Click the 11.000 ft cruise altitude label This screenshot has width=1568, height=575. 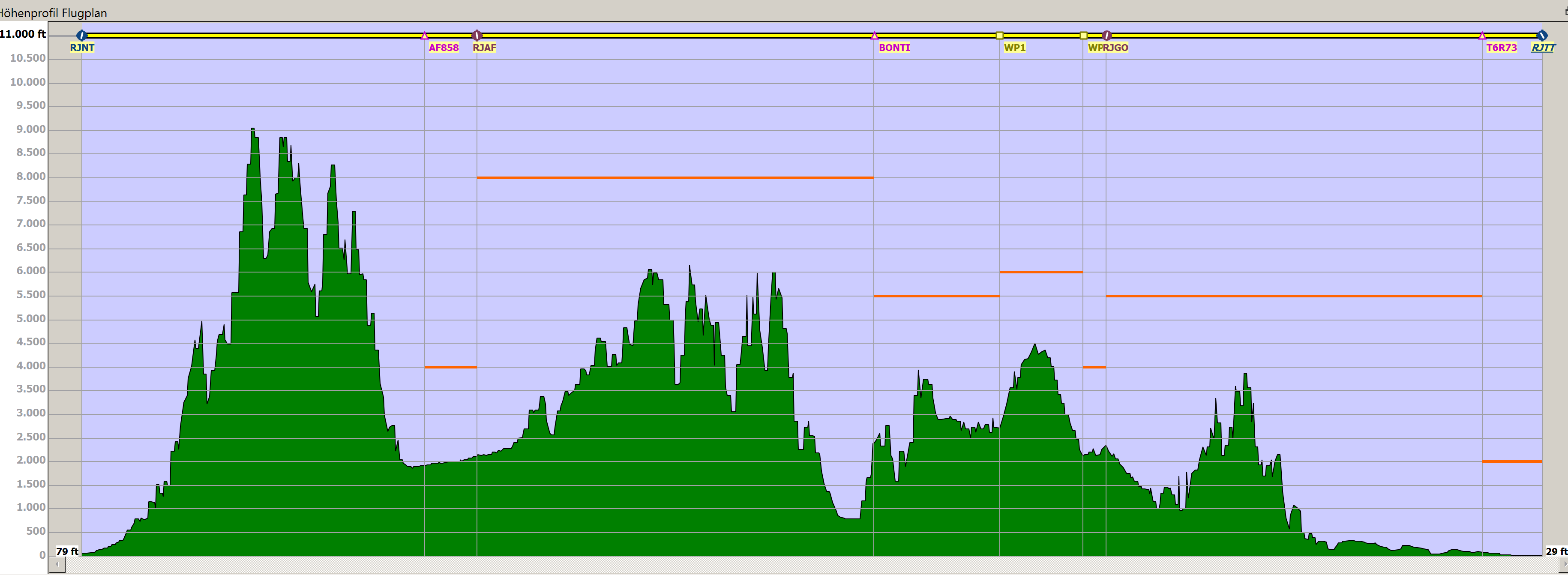click(23, 34)
